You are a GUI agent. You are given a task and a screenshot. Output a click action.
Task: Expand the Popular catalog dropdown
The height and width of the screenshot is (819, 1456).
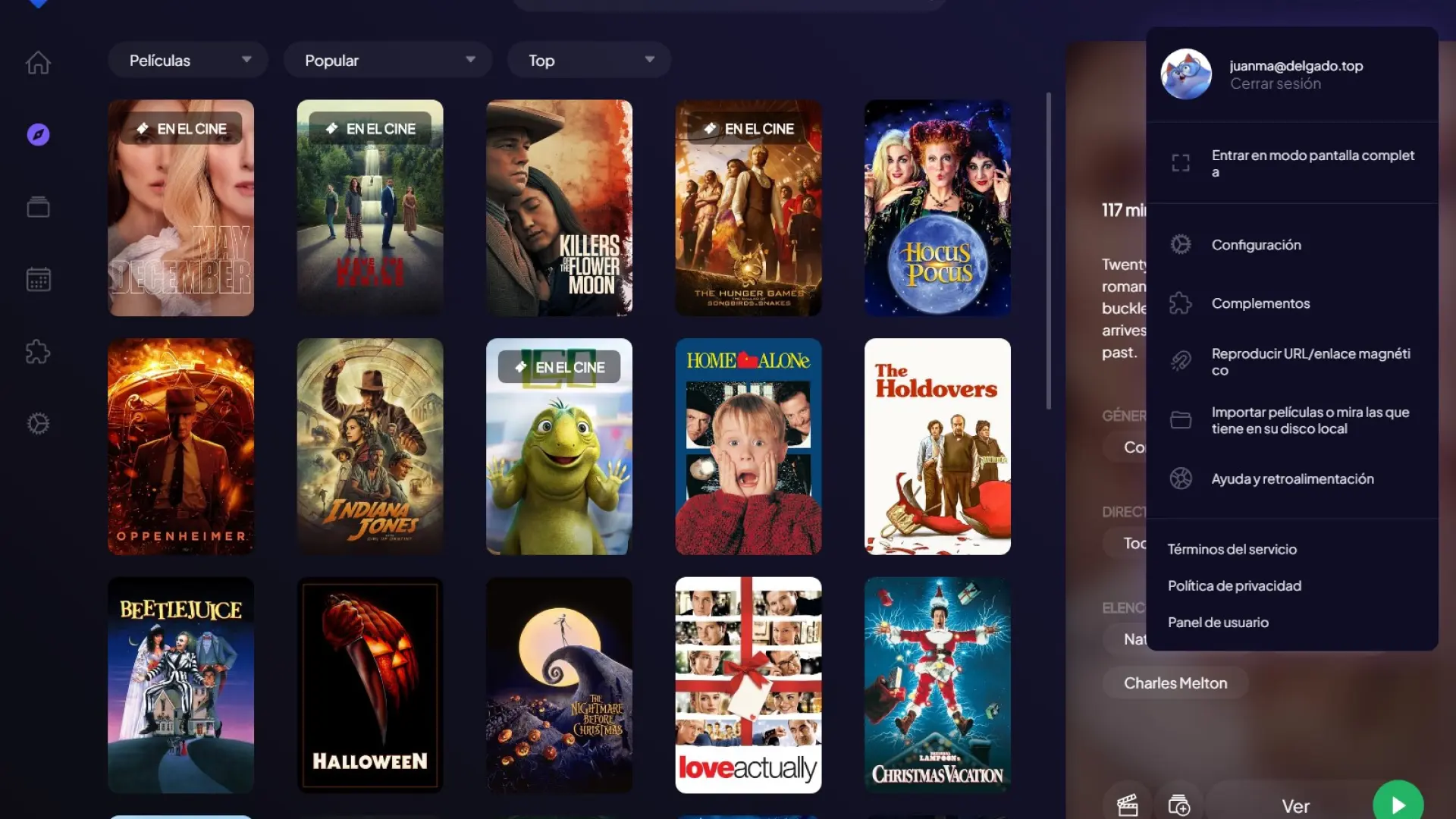click(388, 61)
